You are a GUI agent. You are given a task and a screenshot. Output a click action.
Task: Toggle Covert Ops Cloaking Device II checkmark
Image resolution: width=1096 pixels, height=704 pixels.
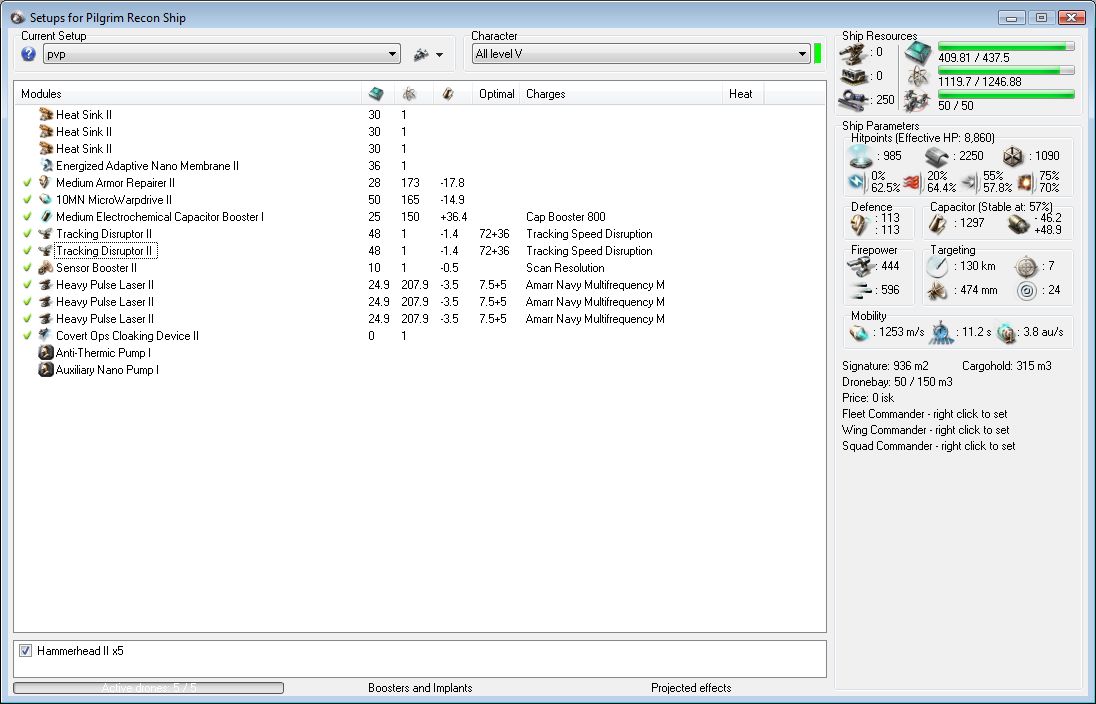point(27,336)
